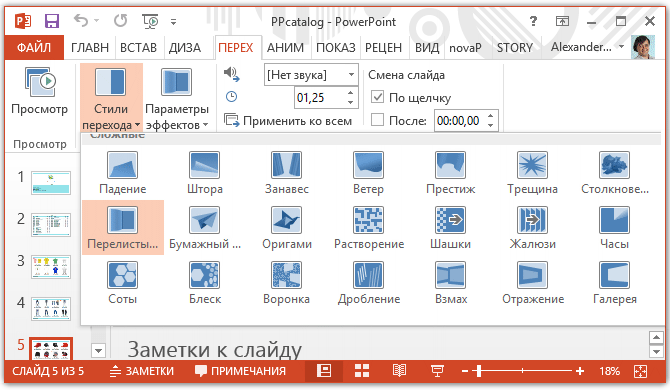Choose the Отражение transition
This screenshot has height=390, width=670.
point(532,283)
